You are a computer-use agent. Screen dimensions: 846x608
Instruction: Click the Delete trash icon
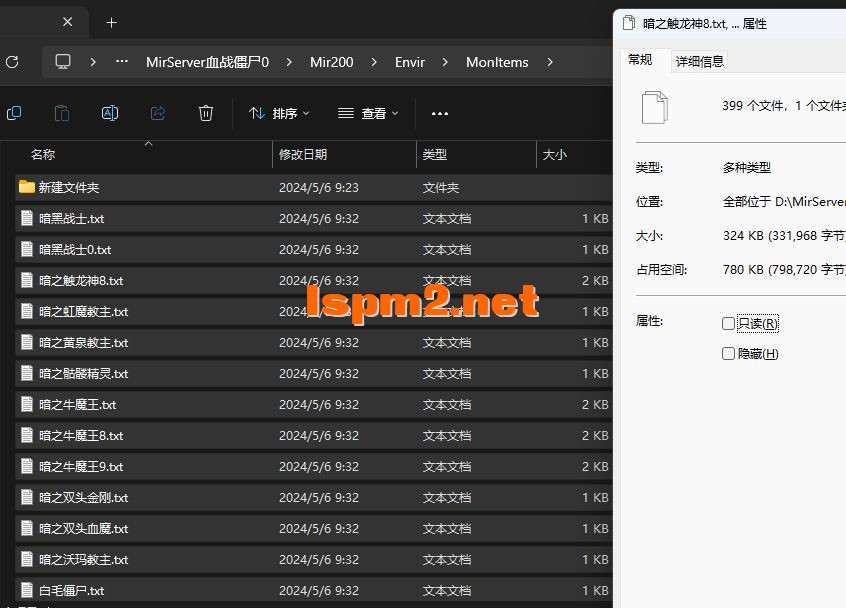point(206,113)
